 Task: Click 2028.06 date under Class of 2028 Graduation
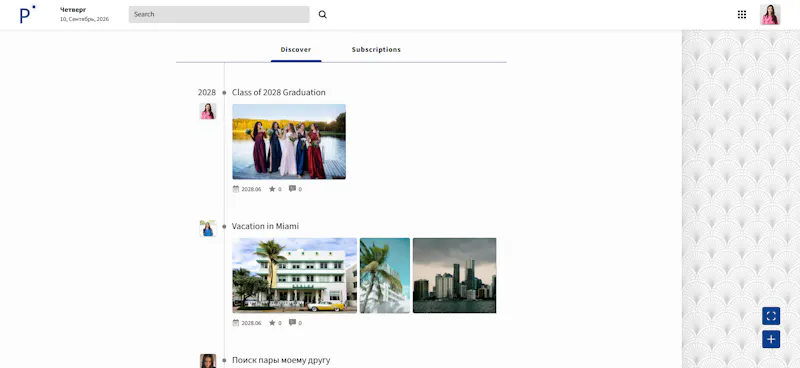point(251,189)
